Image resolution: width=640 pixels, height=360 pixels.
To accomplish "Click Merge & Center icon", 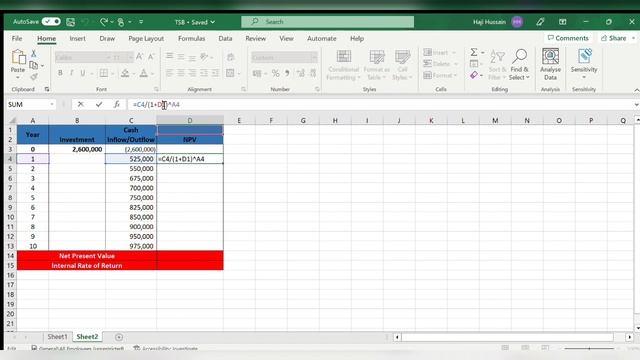I will 230,73.
